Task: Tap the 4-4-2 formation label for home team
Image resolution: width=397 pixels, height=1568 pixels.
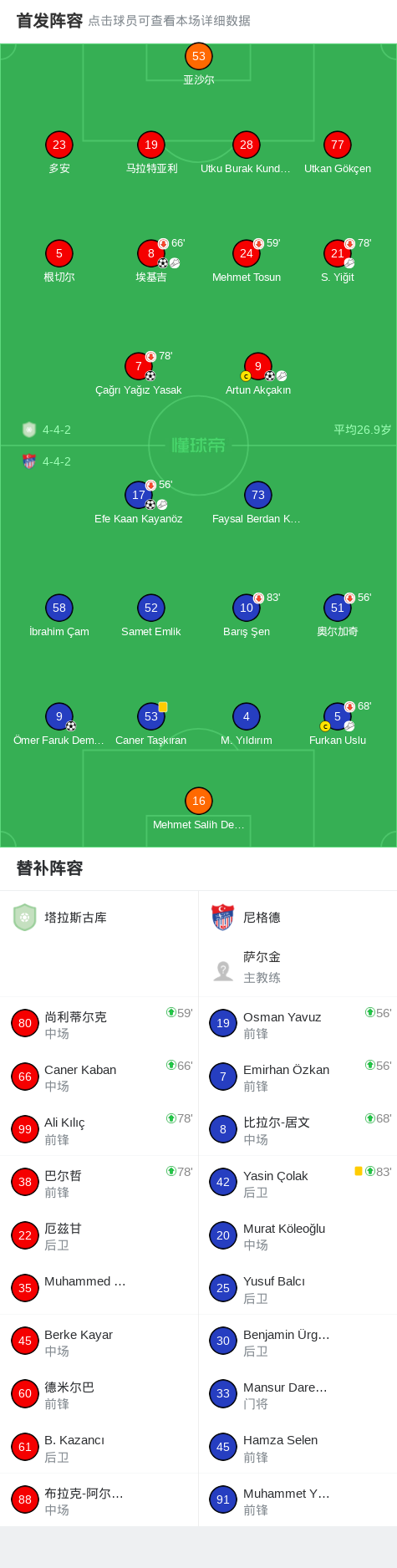Action: click(x=57, y=430)
